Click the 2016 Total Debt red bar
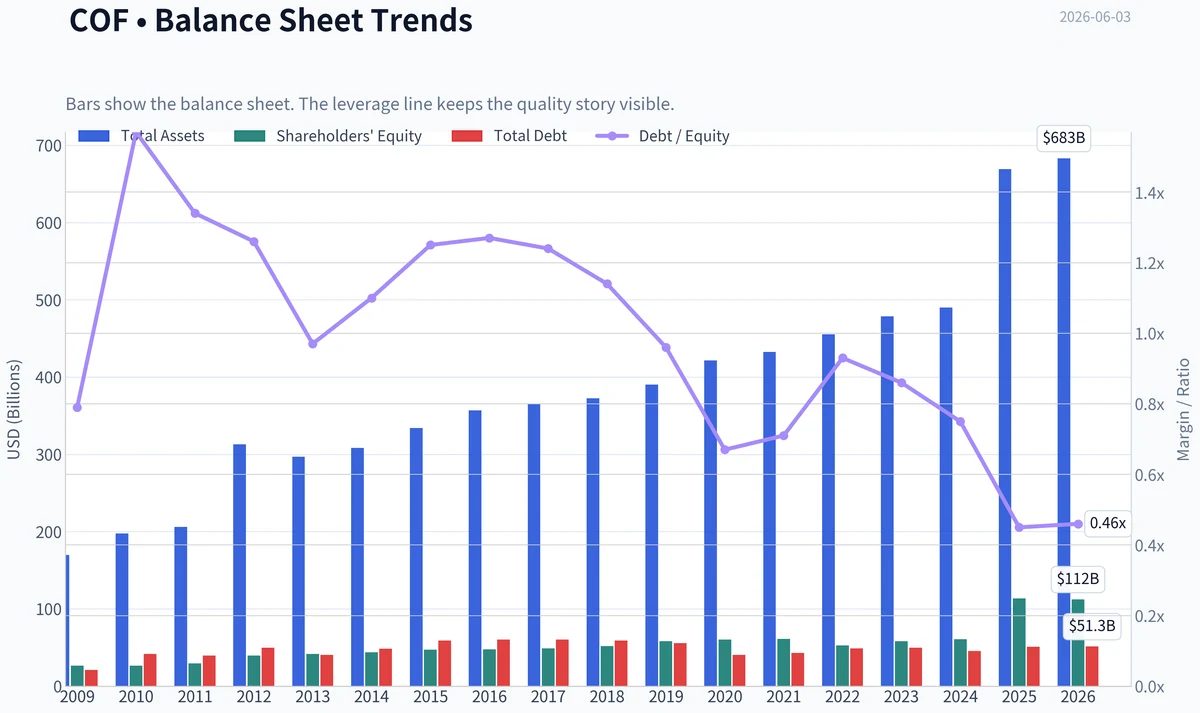 pyautogui.click(x=504, y=663)
